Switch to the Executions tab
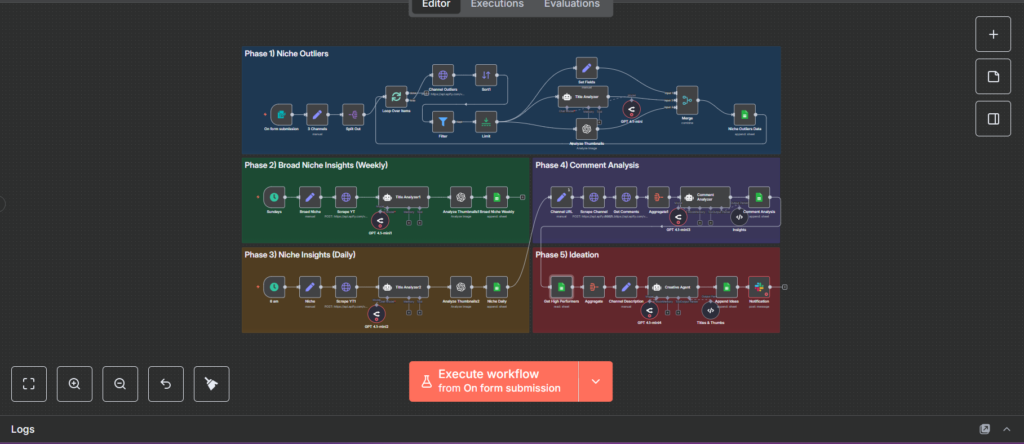The width and height of the screenshot is (1024, 444). point(497,4)
